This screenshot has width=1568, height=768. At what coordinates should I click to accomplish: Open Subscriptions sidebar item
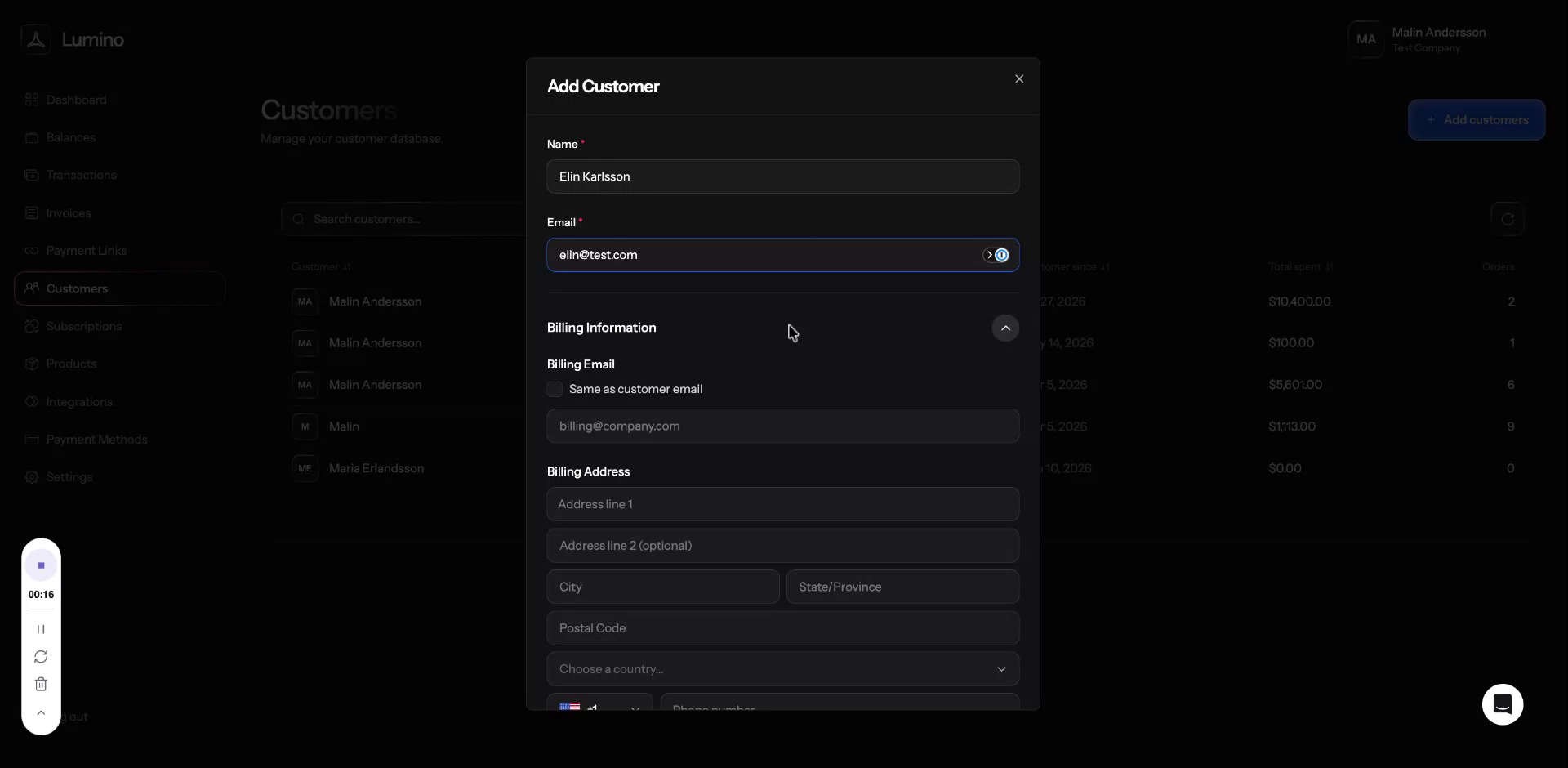pos(119,326)
